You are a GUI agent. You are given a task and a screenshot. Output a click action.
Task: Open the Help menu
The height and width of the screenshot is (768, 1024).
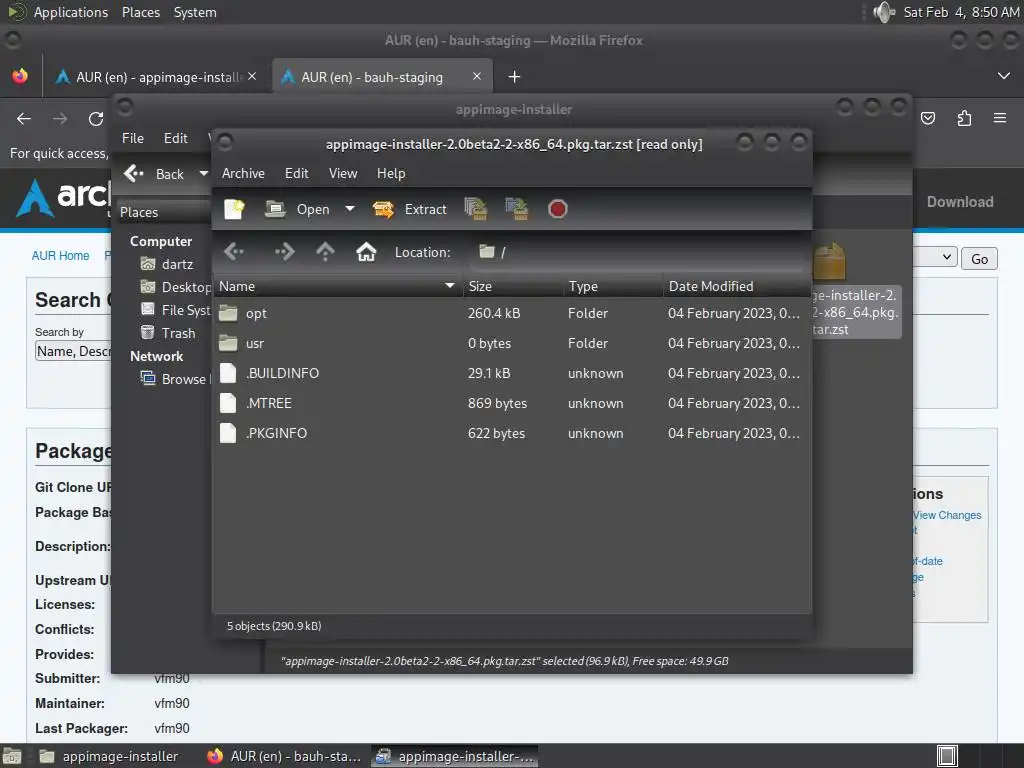click(391, 173)
